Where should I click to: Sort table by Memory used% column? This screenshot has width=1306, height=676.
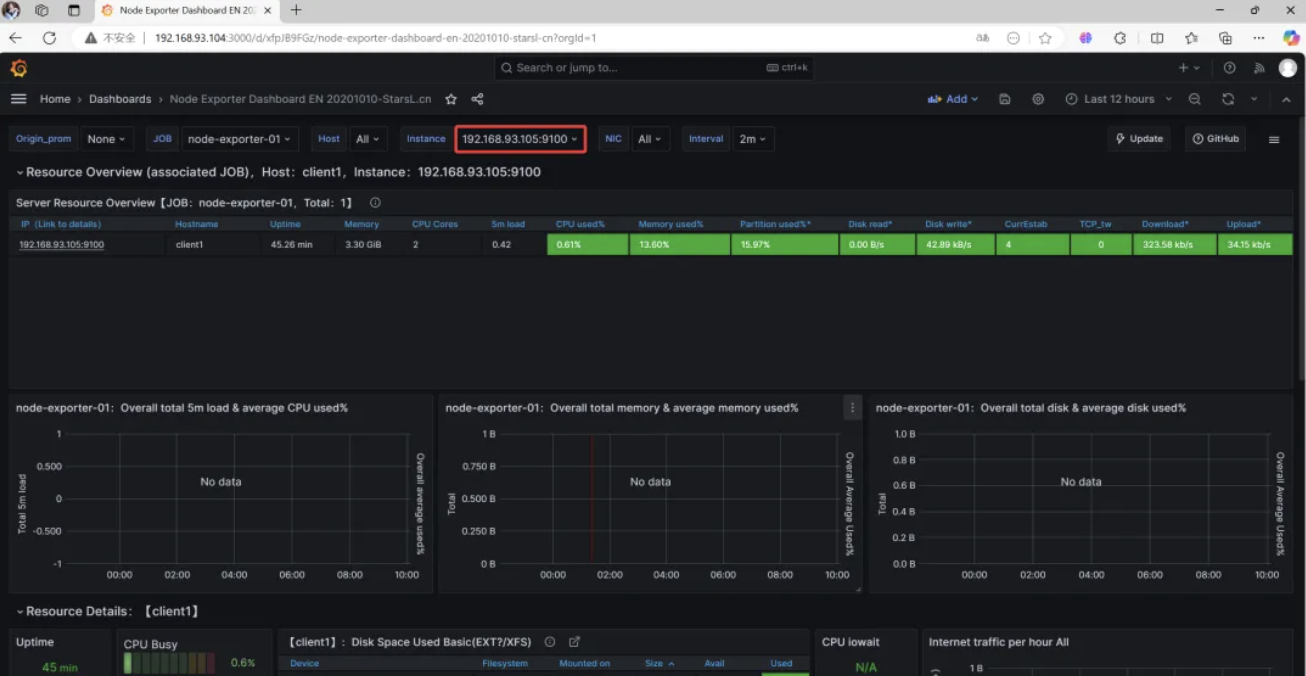pos(671,224)
